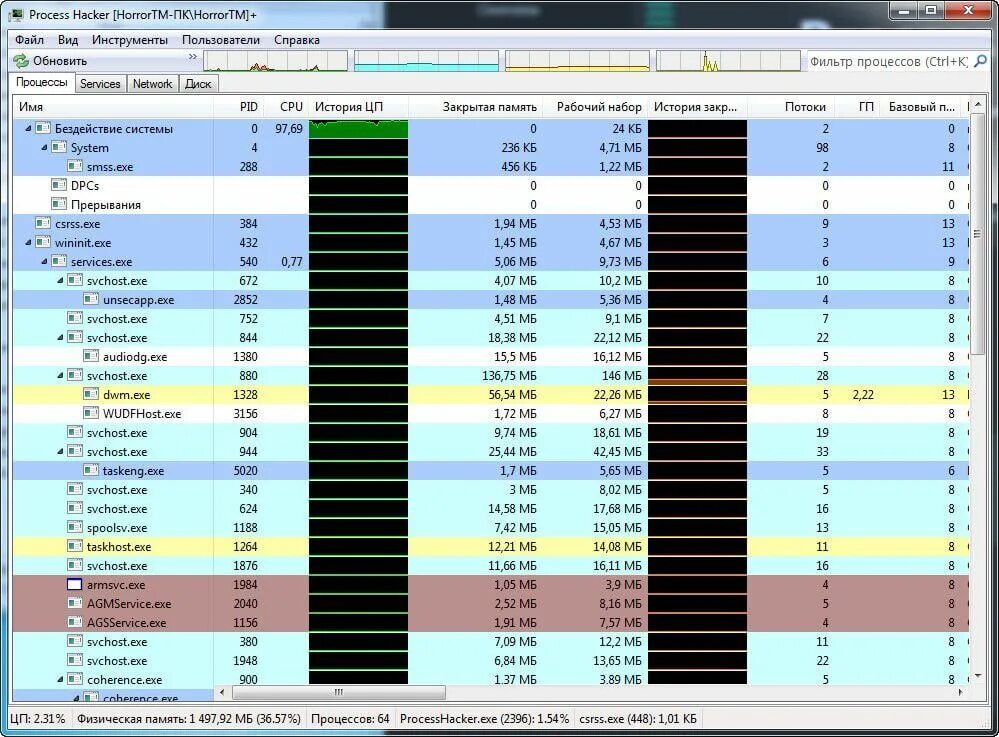
Task: Click the Прерывания row icon
Action: [x=59, y=204]
